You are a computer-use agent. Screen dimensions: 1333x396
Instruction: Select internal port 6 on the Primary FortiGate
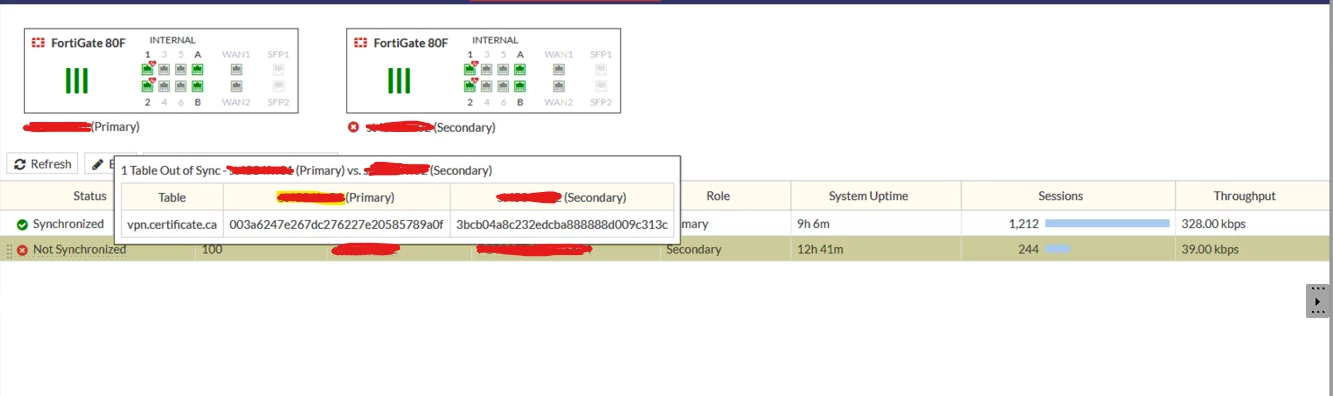tap(181, 86)
